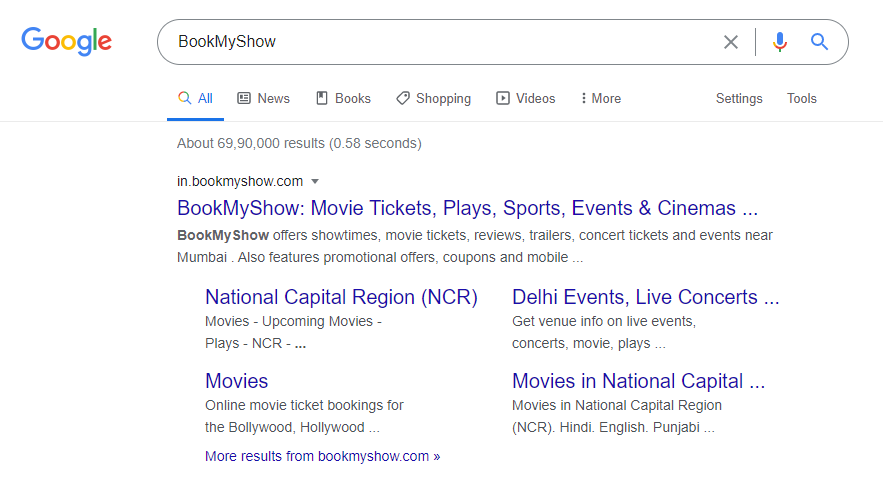Screen dimensions: 883x480
Task: Switch to the Videos tab
Action: pyautogui.click(x=526, y=99)
